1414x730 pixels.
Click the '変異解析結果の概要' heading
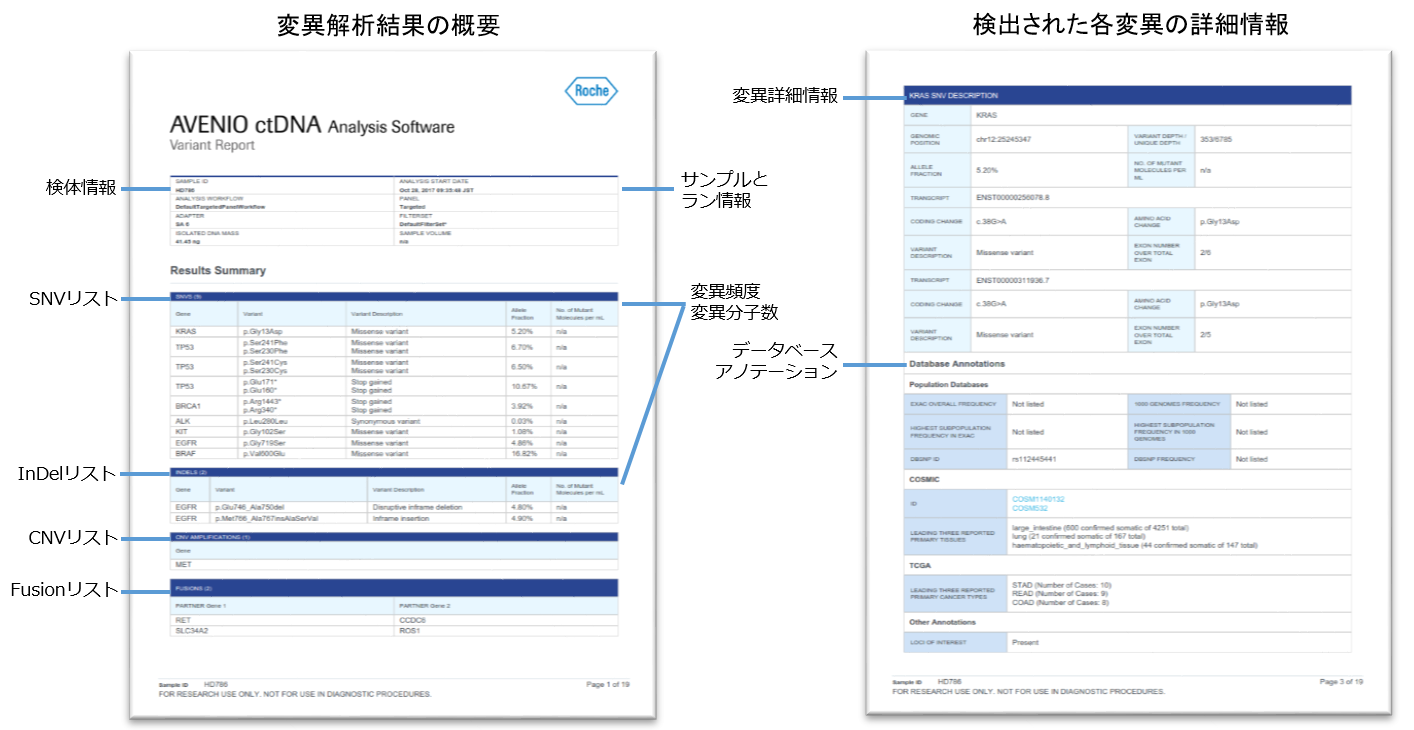pyautogui.click(x=388, y=27)
